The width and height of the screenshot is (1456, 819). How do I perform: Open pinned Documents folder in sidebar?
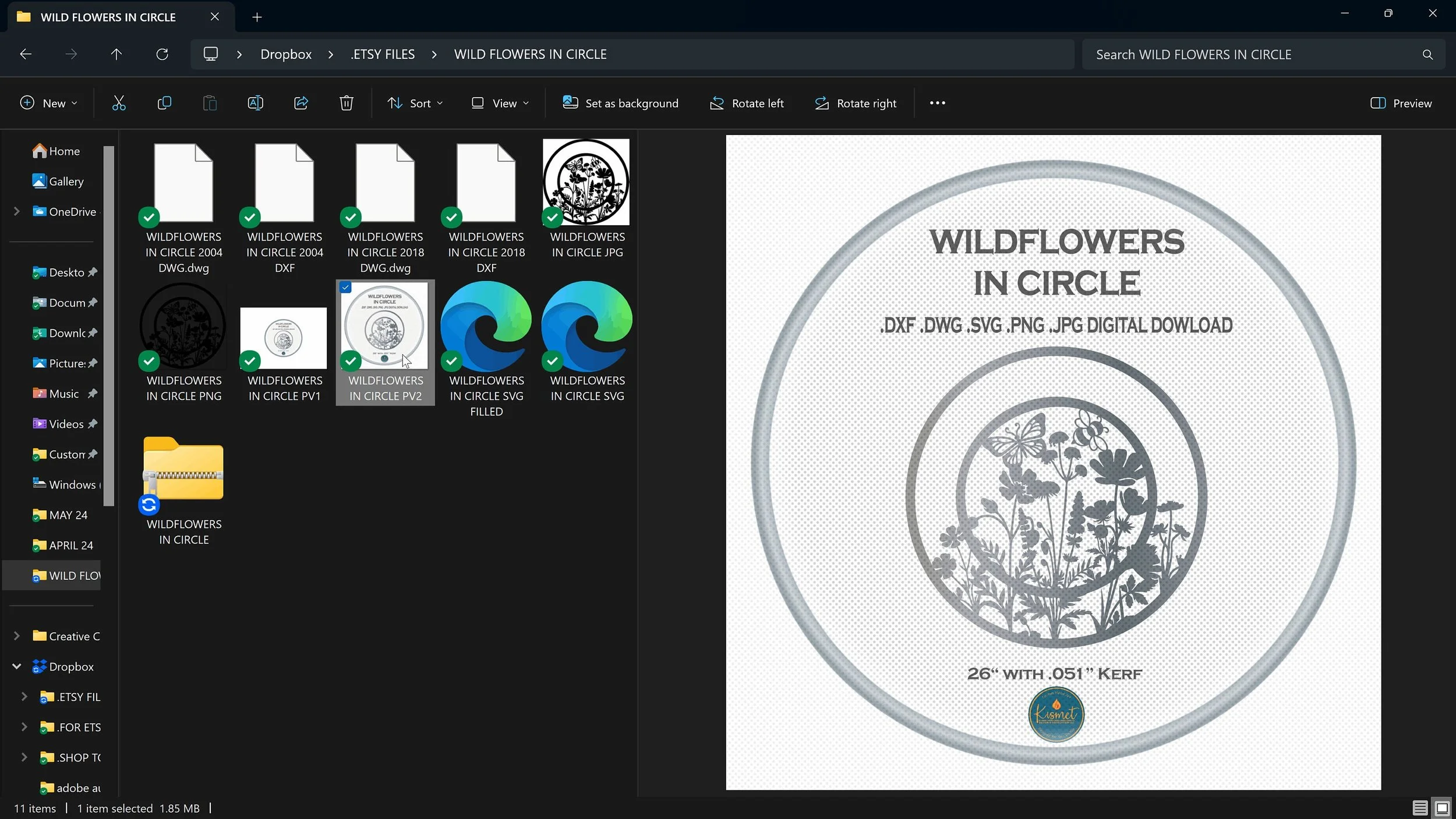64,303
